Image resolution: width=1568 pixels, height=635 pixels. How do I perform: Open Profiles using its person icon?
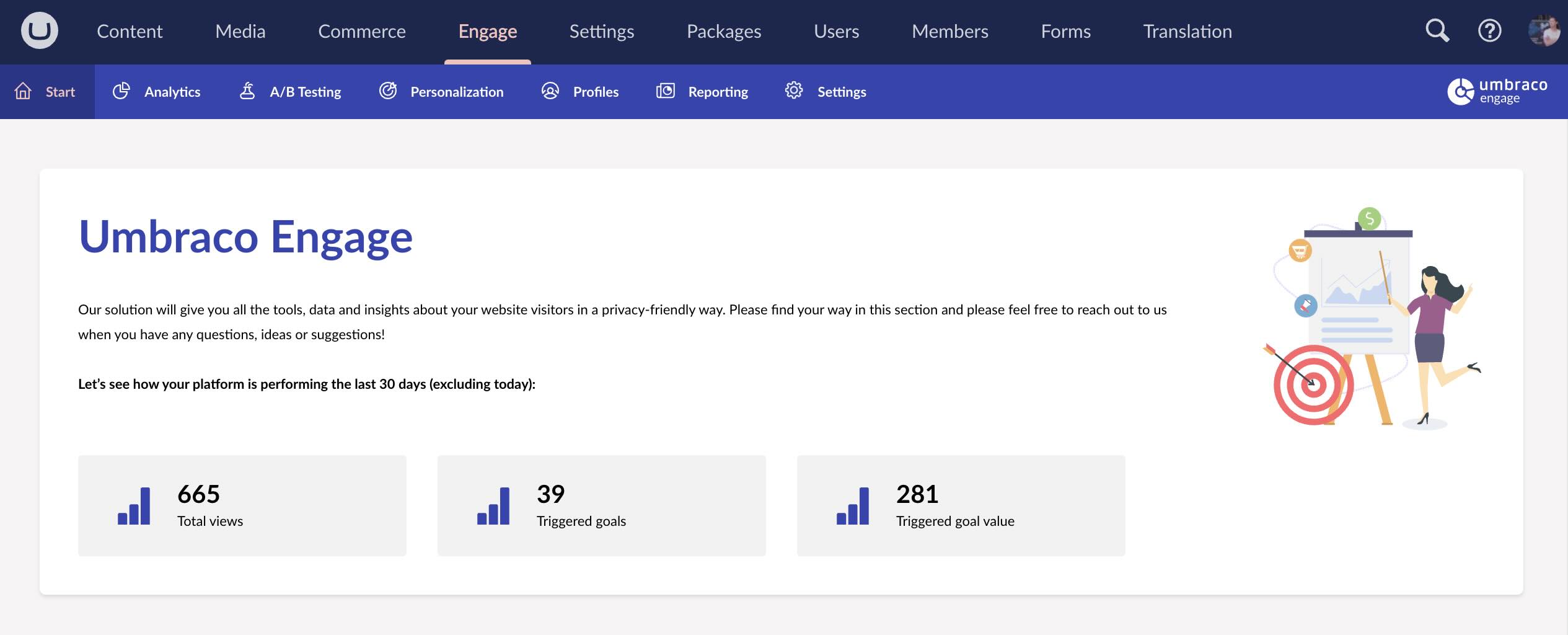(549, 91)
